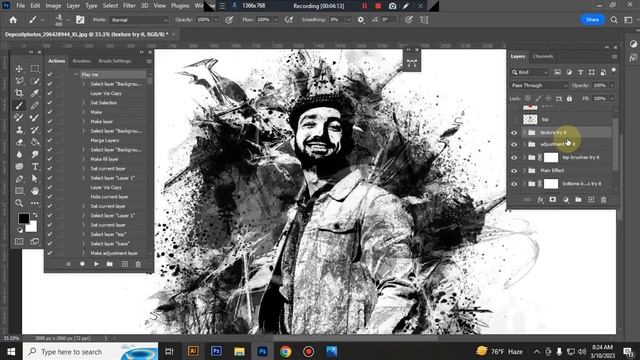Switch to the Brushes tab
This screenshot has width=640, height=360.
(81, 61)
